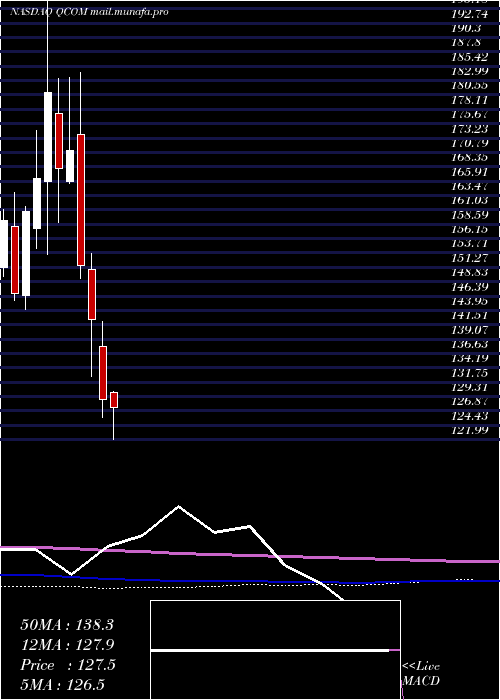Click the NASDAQ QCOM mail.munafa.pro chart title
This screenshot has width=500, height=700.
(89, 12)
